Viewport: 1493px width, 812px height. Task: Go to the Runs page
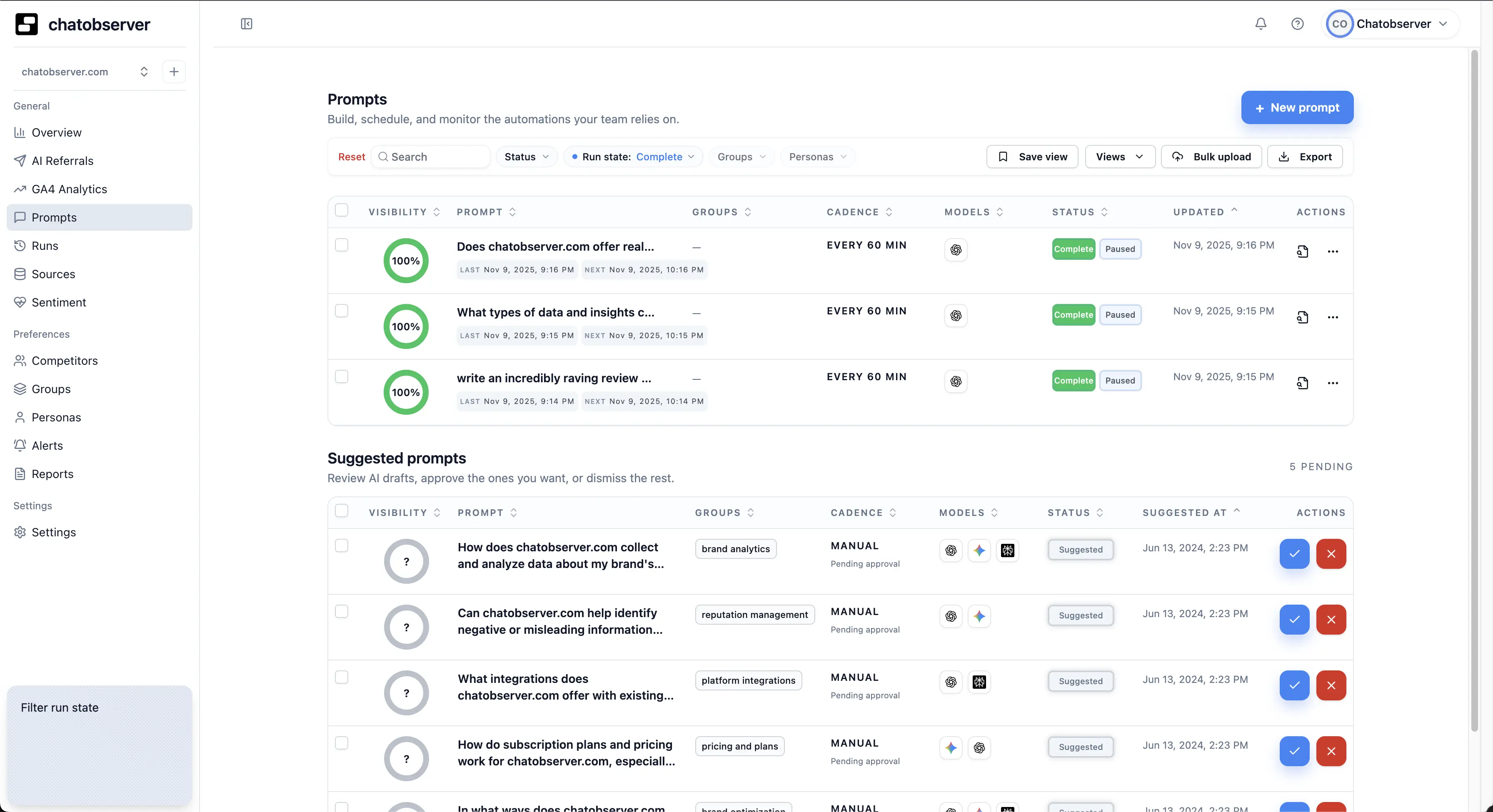44,246
